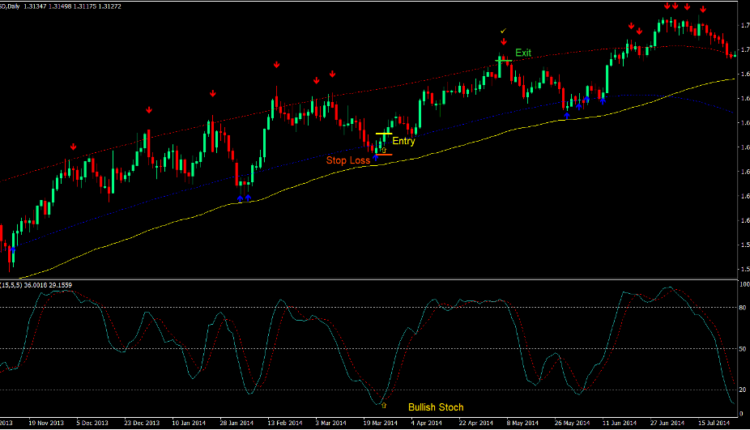Click the red down arrow above the Exit marker
The image size is (750, 430).
503,41
